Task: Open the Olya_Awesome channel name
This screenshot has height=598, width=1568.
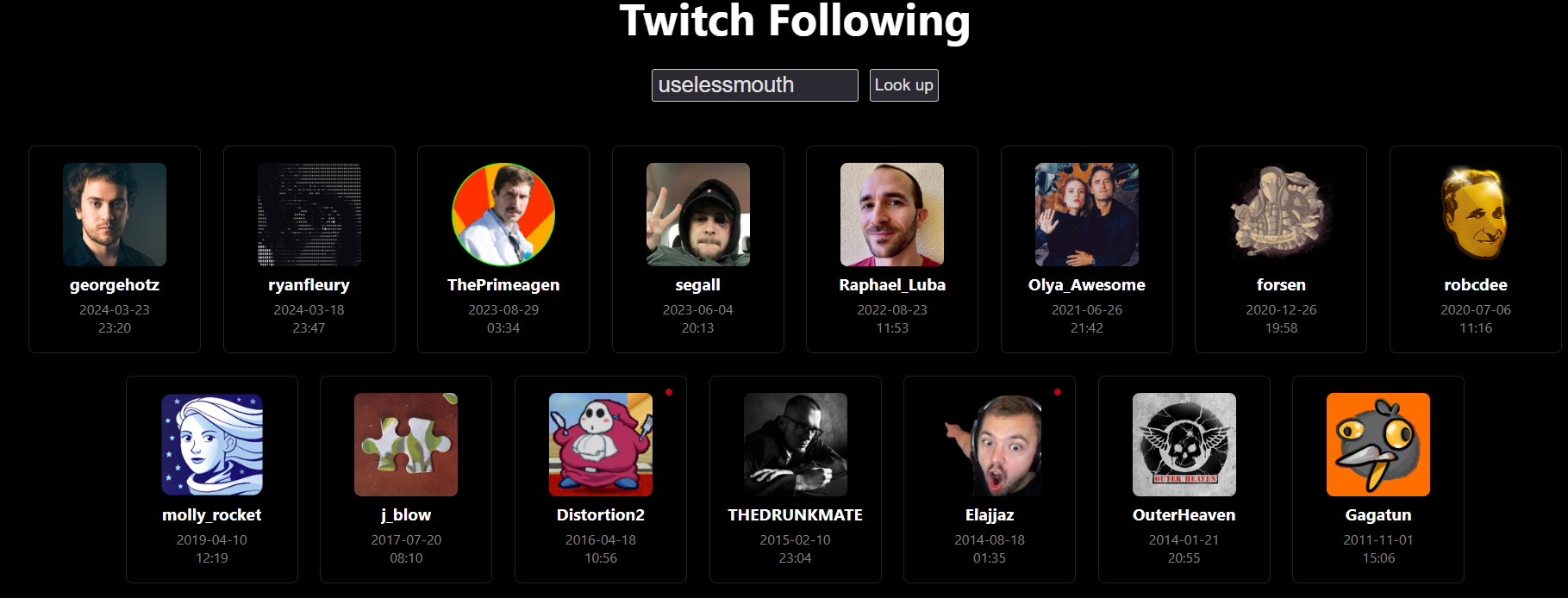Action: click(1087, 285)
